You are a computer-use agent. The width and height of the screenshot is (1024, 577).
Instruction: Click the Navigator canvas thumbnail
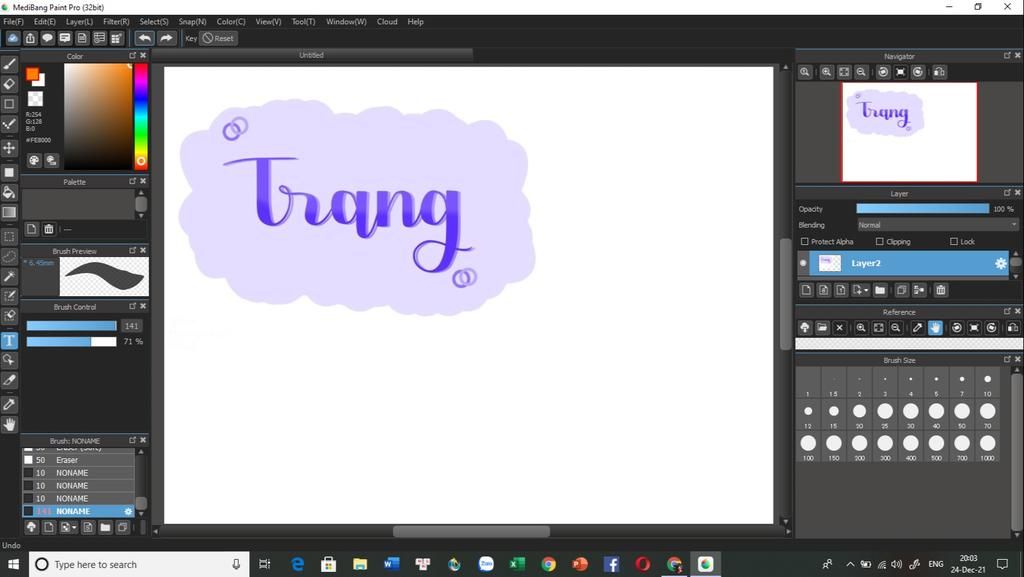coord(909,132)
